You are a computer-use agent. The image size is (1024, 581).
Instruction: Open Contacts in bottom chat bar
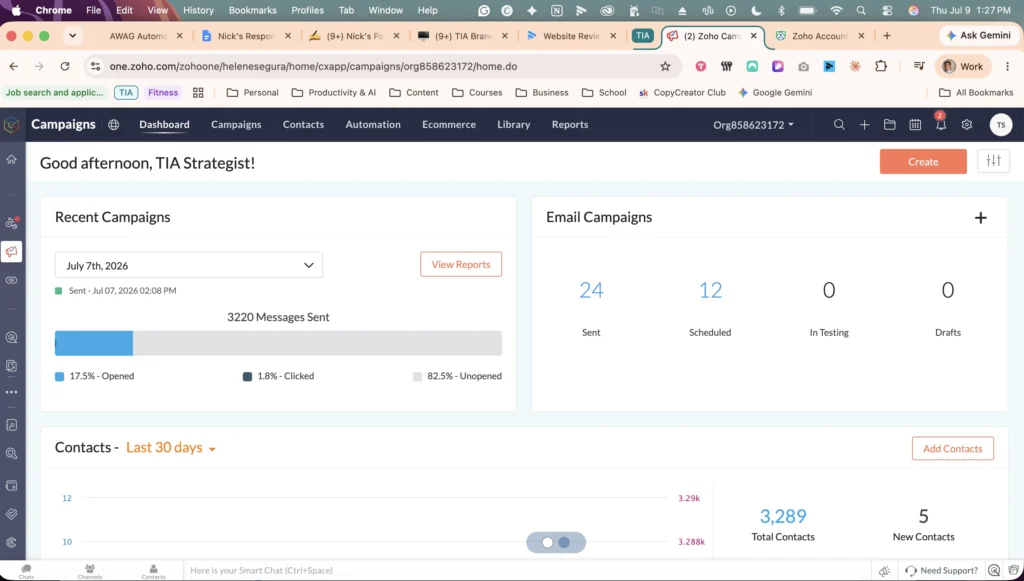click(153, 571)
